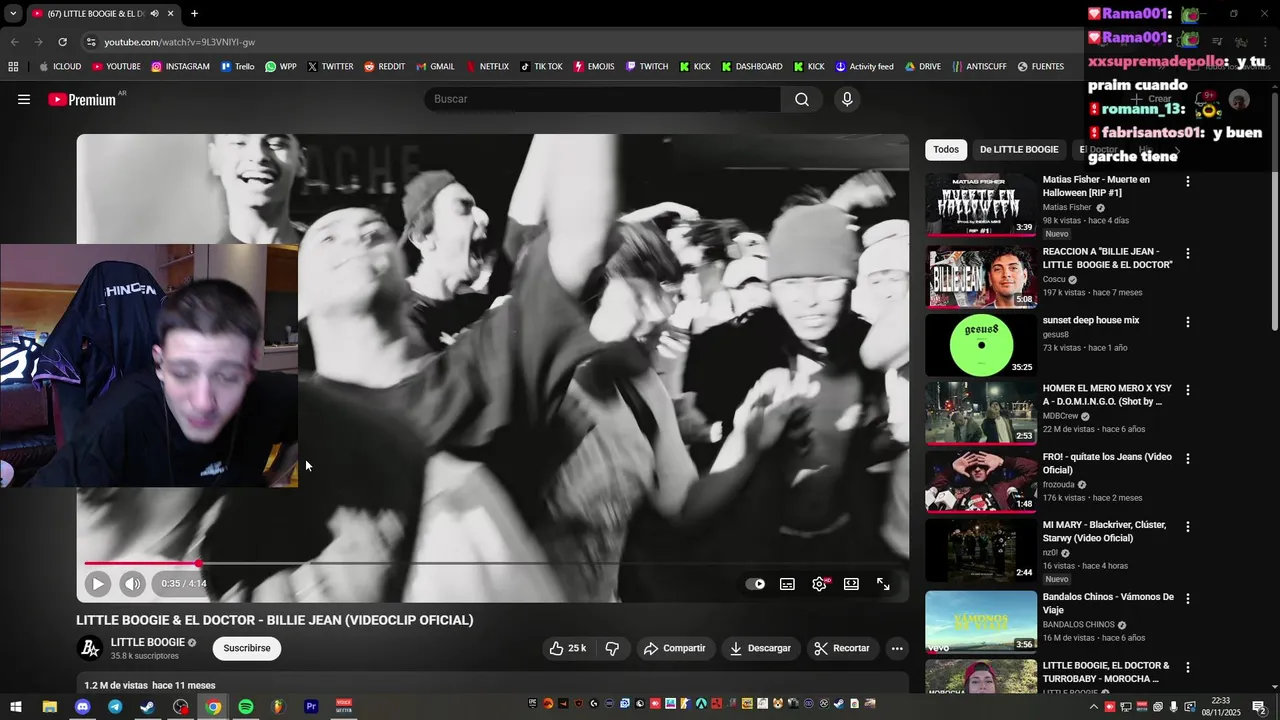
Task: Open options for Bandalos Chinos video
Action: coord(1188,598)
